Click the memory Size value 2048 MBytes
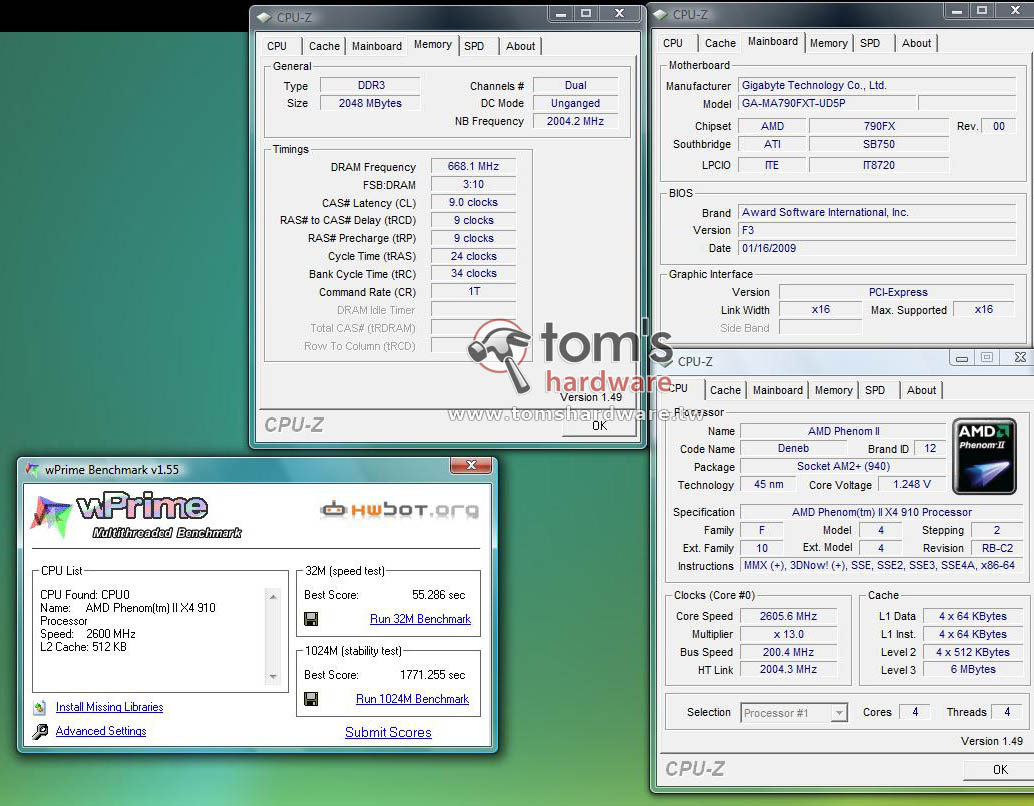Viewport: 1034px width, 806px height. click(370, 103)
